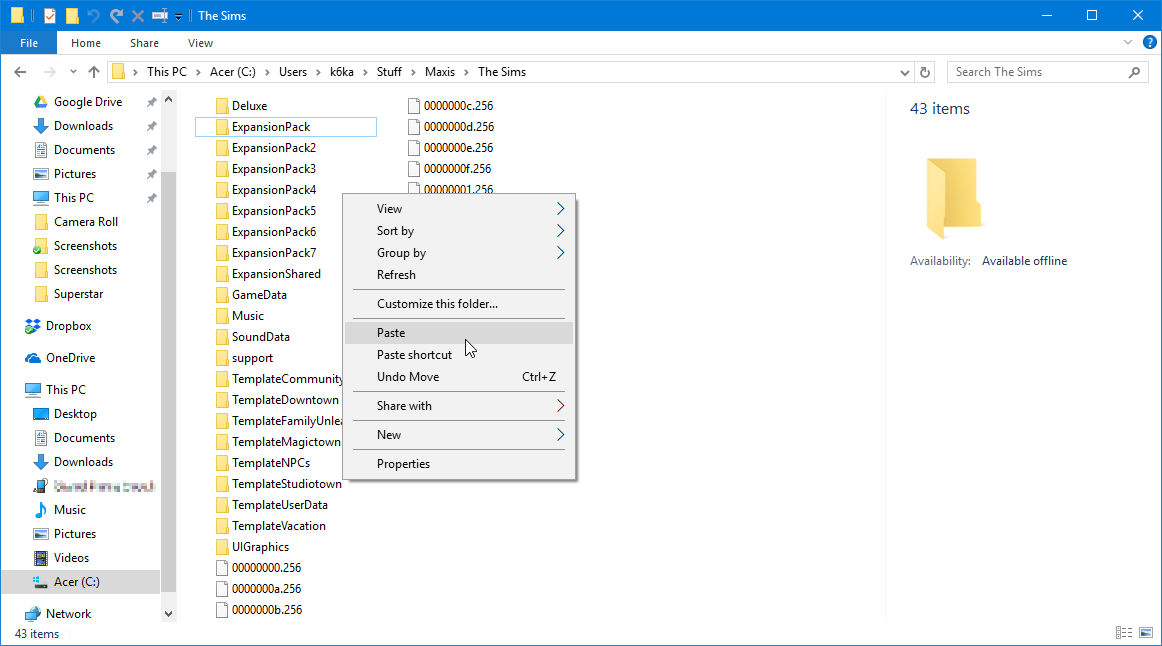
Task: Select the Music folder icon in file list
Action: click(223, 316)
